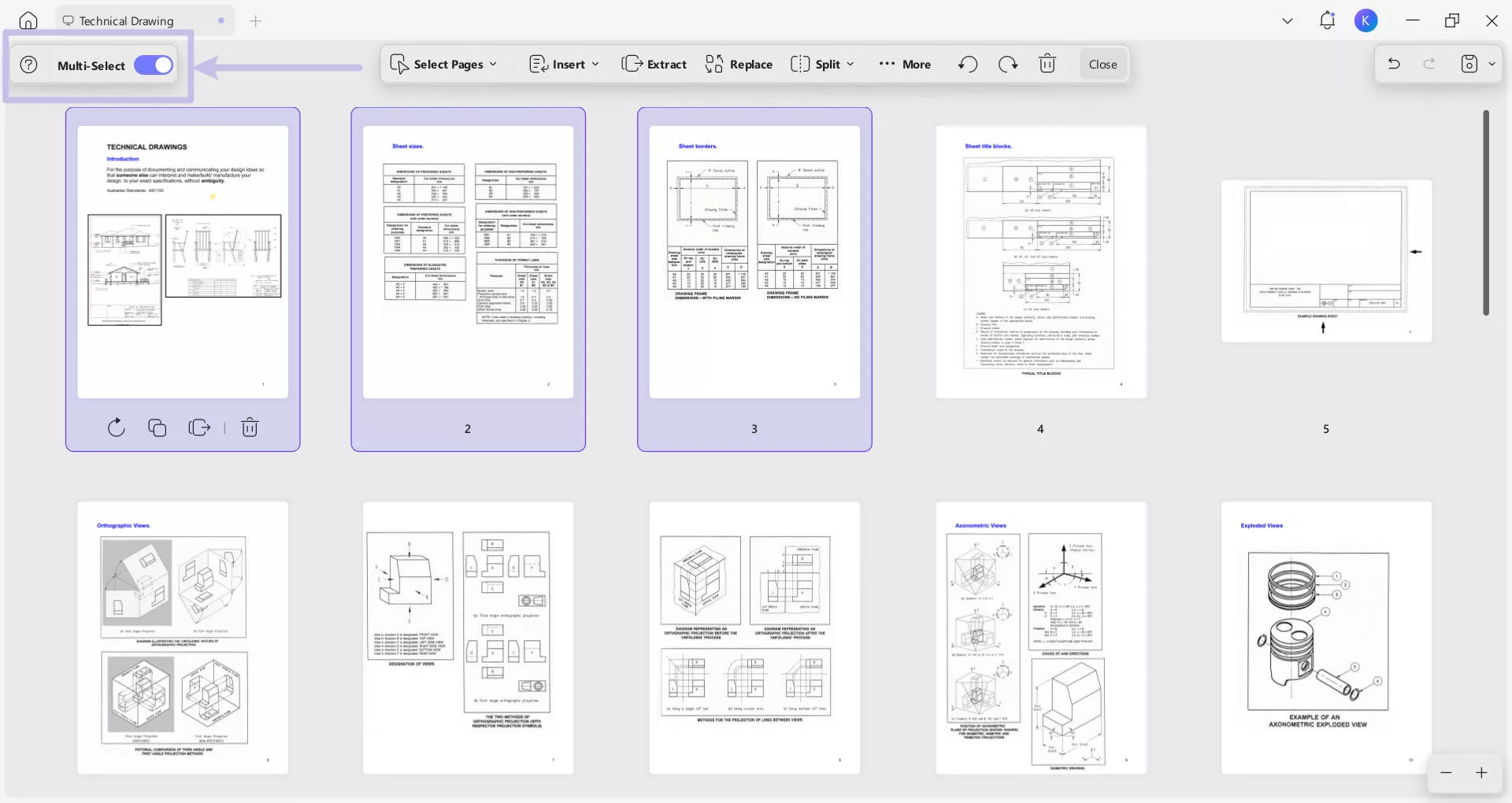Image resolution: width=1512 pixels, height=803 pixels.
Task: Delete page 1 using its thumbnail trash icon
Action: coord(250,427)
